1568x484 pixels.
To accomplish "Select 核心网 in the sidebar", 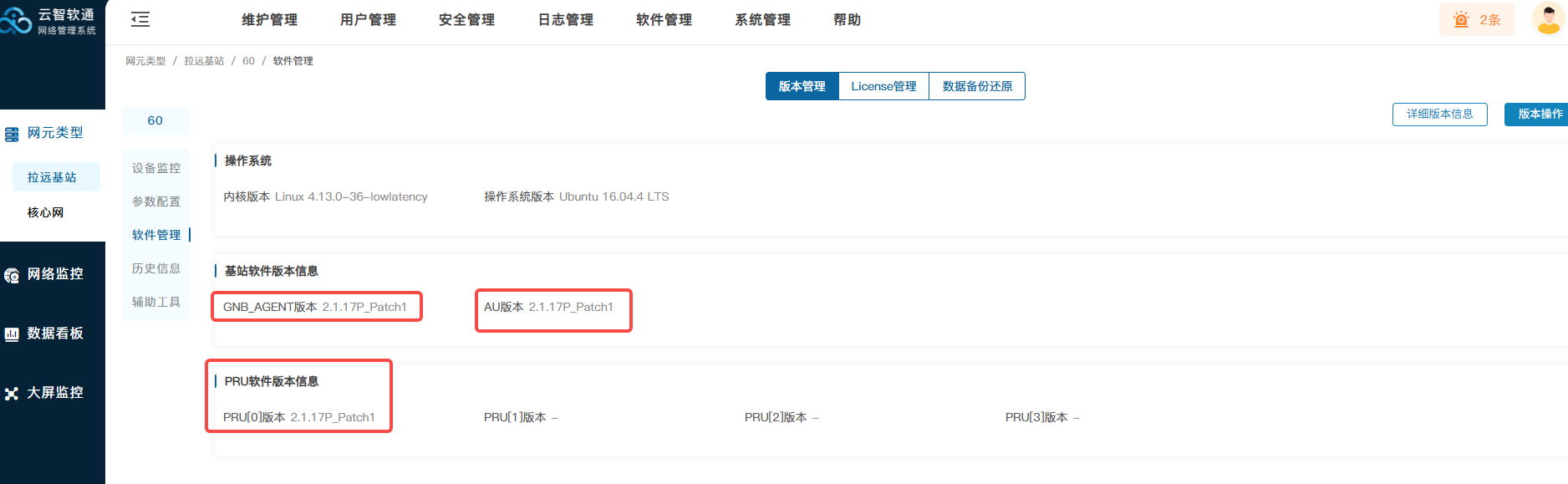I will 45,212.
